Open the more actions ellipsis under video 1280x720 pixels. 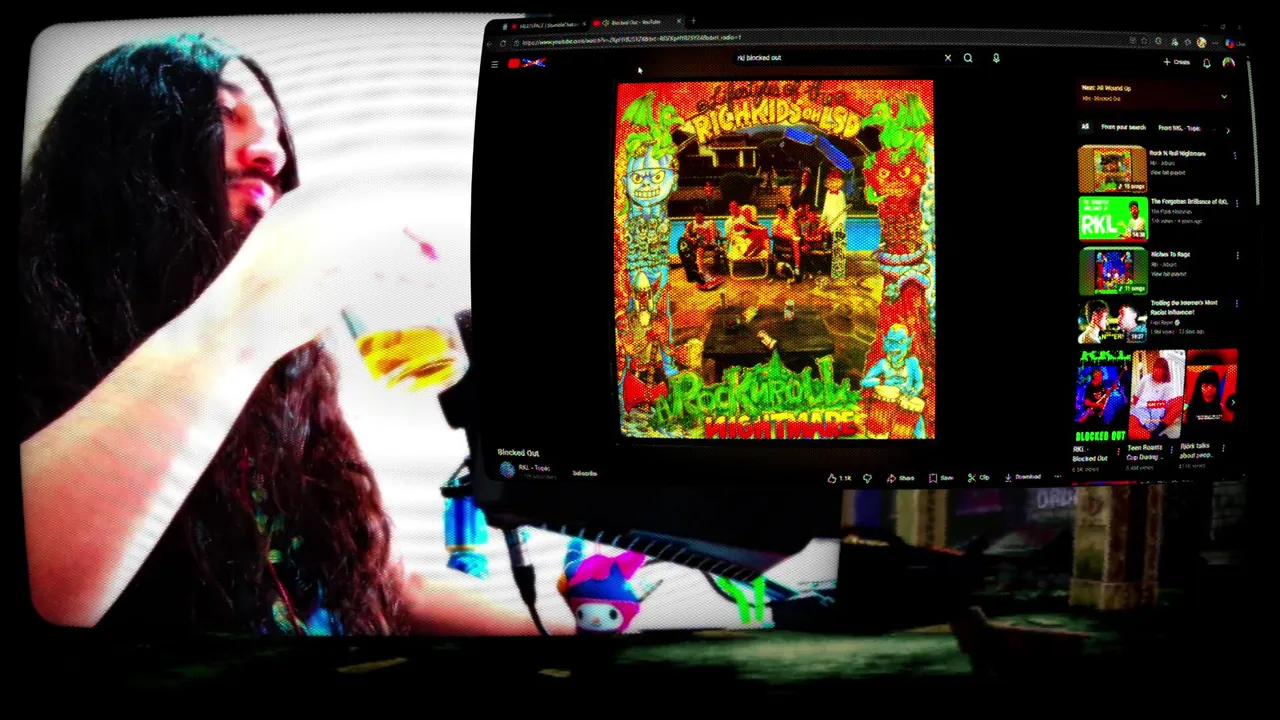[1058, 477]
